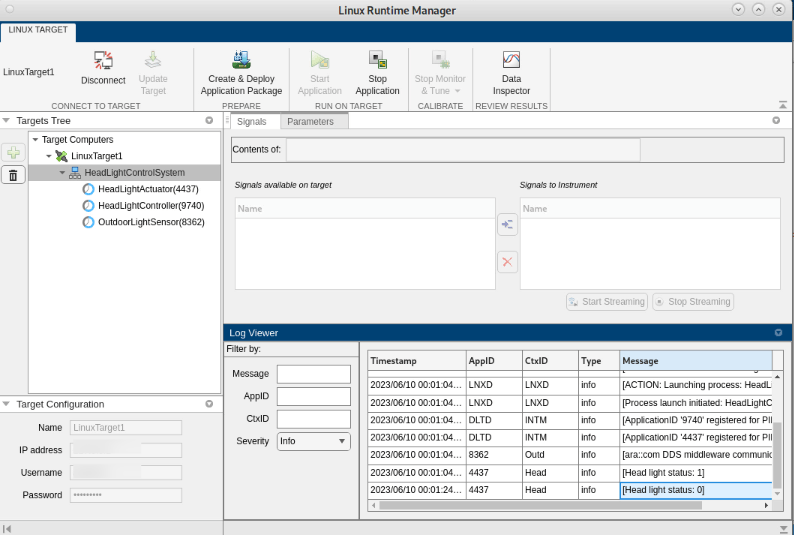Select HeadLightController(9740) in the tree
Screen dimensions: 794x535
pos(150,206)
